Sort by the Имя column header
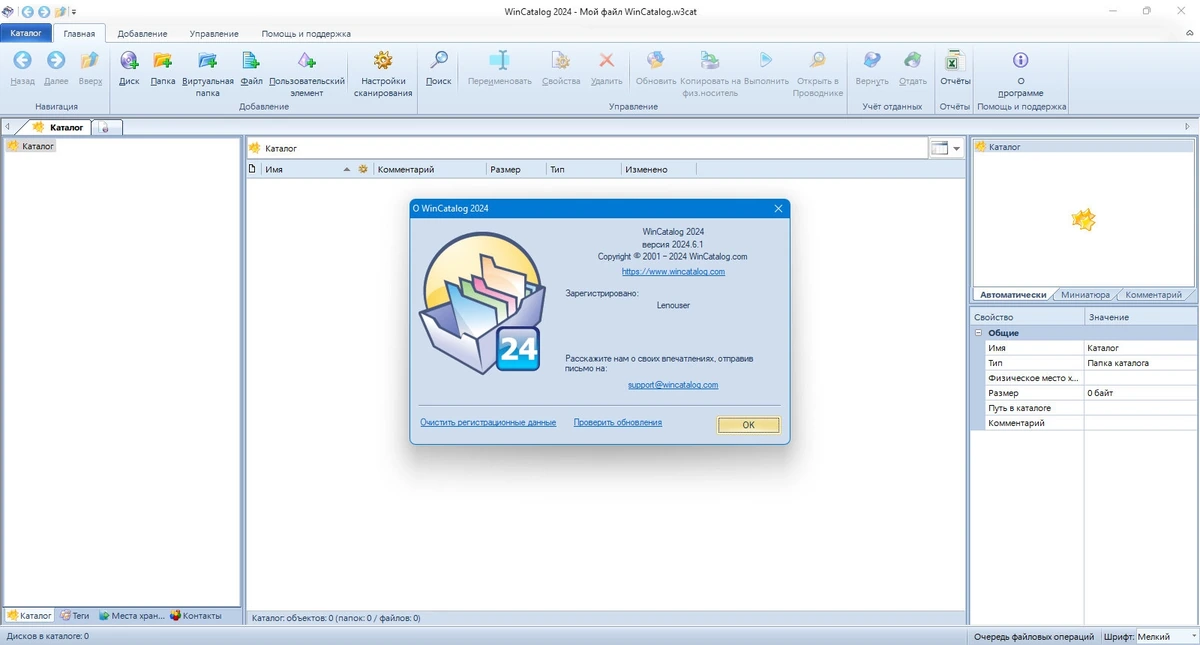Screen dimensions: 1200x645 [x=307, y=169]
